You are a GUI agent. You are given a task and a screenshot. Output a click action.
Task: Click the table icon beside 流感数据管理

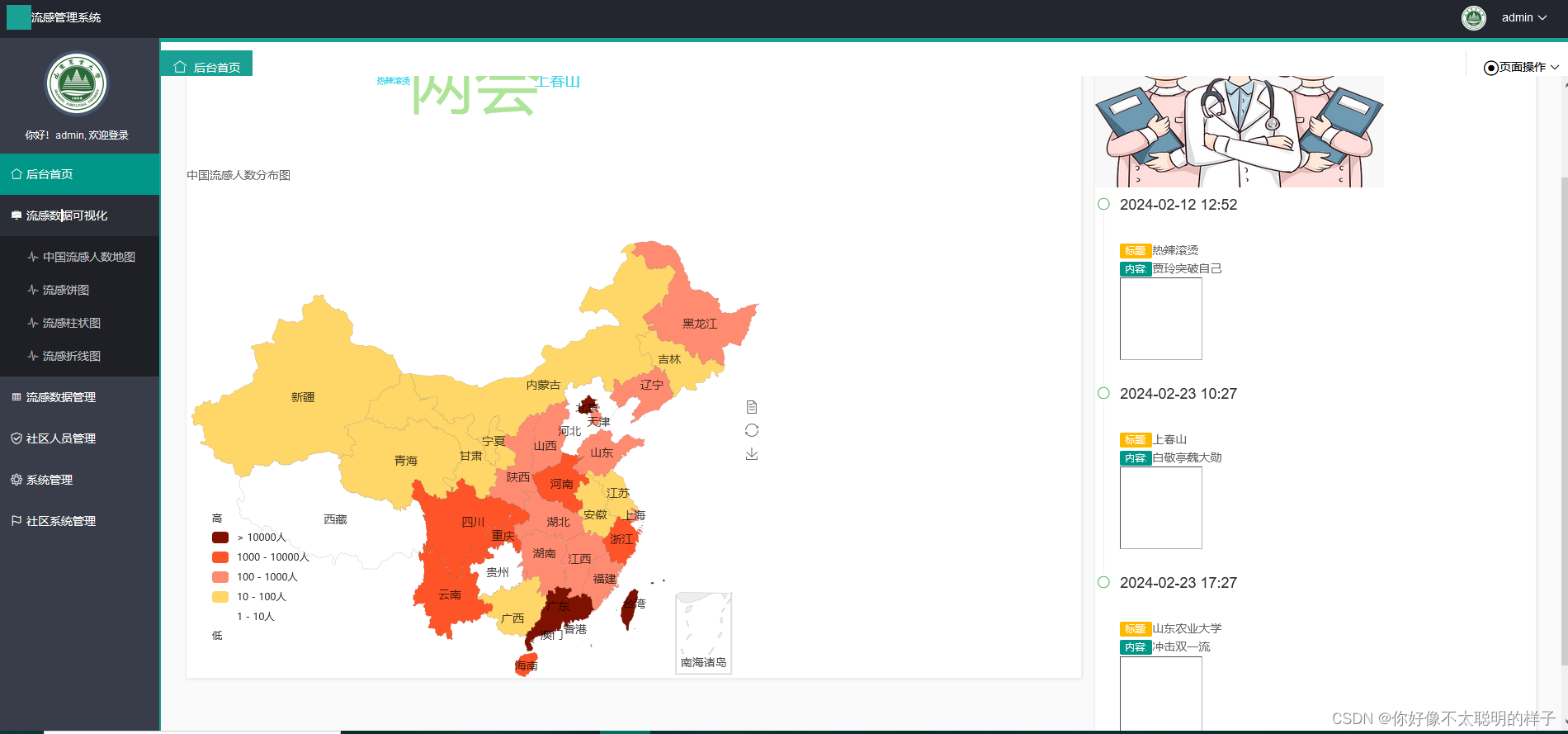tap(16, 397)
